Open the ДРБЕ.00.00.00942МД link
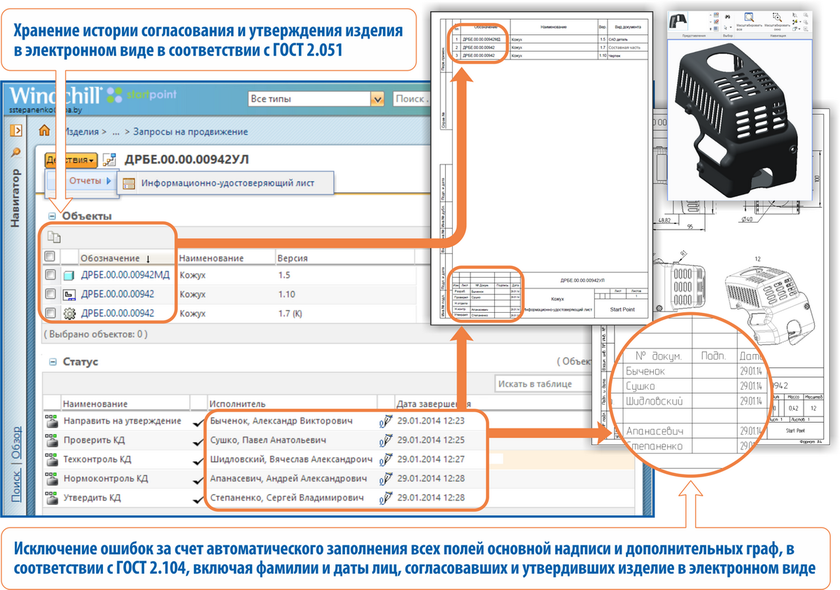840x590 pixels. 124,275
